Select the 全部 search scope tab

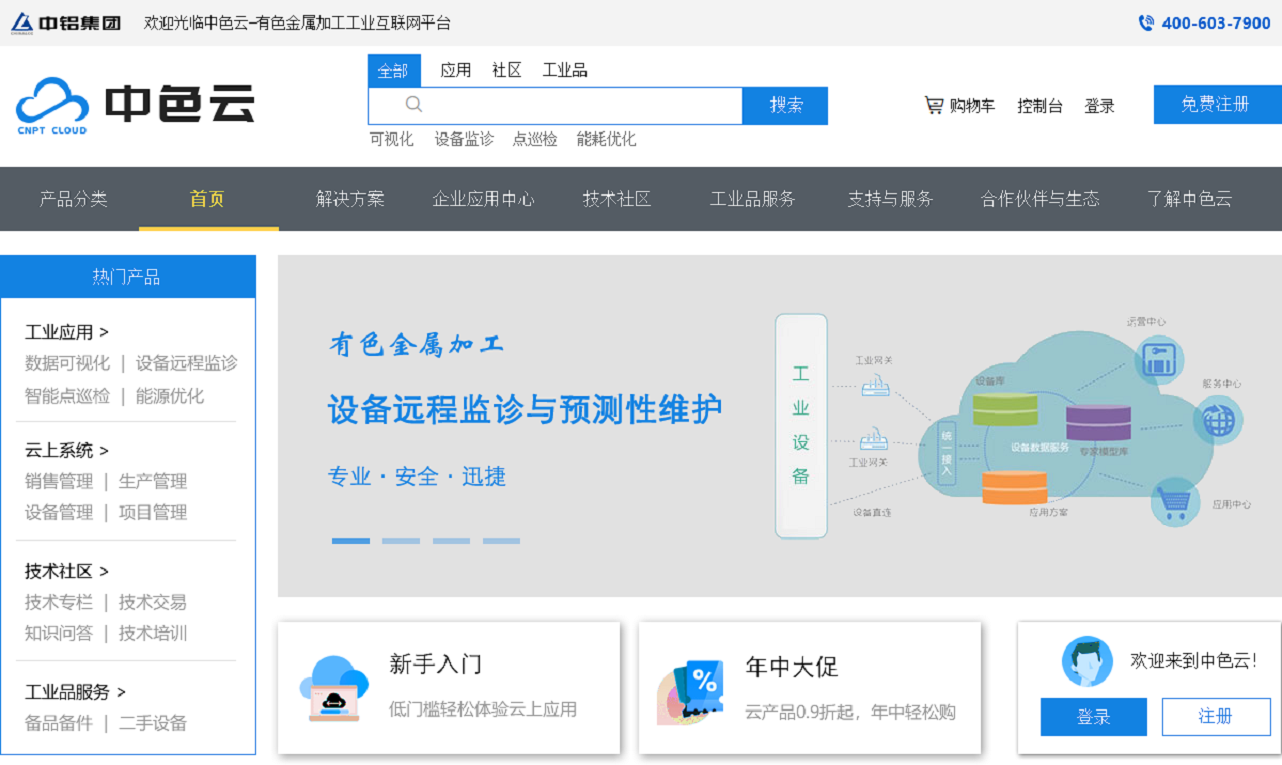(x=394, y=71)
